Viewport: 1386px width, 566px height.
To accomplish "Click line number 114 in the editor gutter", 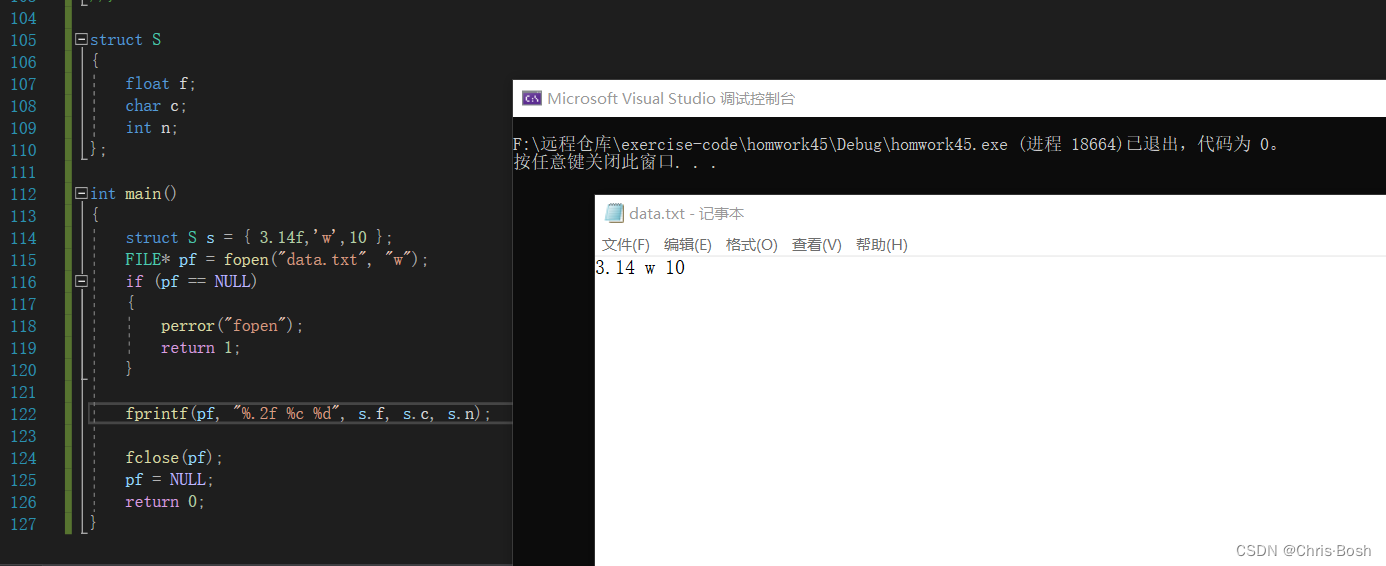I will (x=22, y=238).
